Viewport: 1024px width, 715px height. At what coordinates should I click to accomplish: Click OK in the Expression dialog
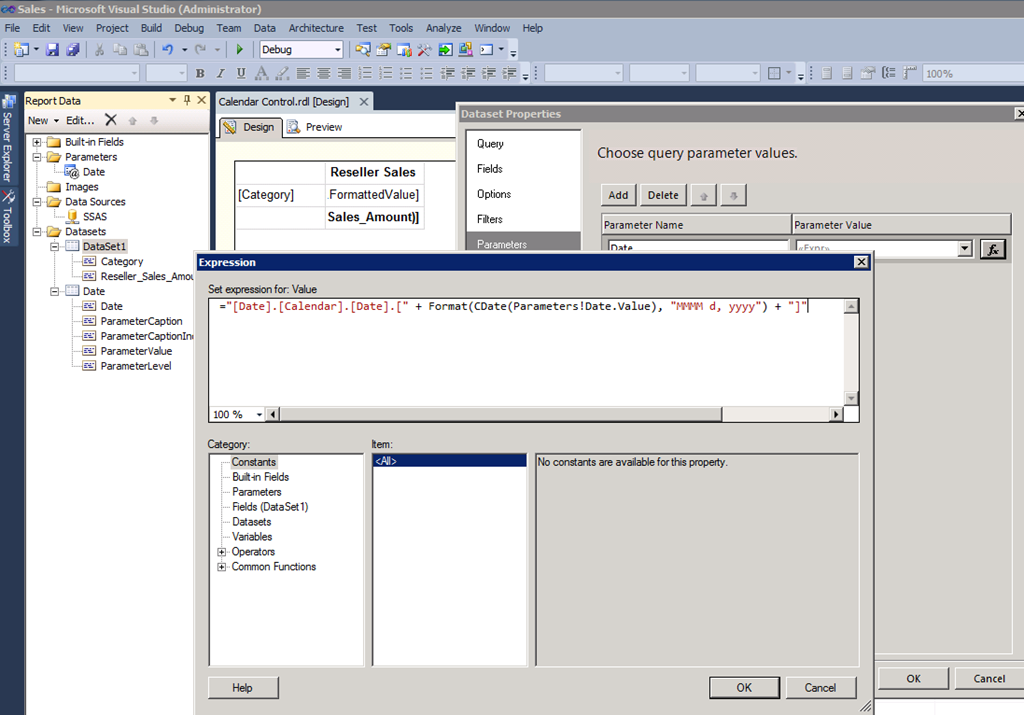(743, 687)
